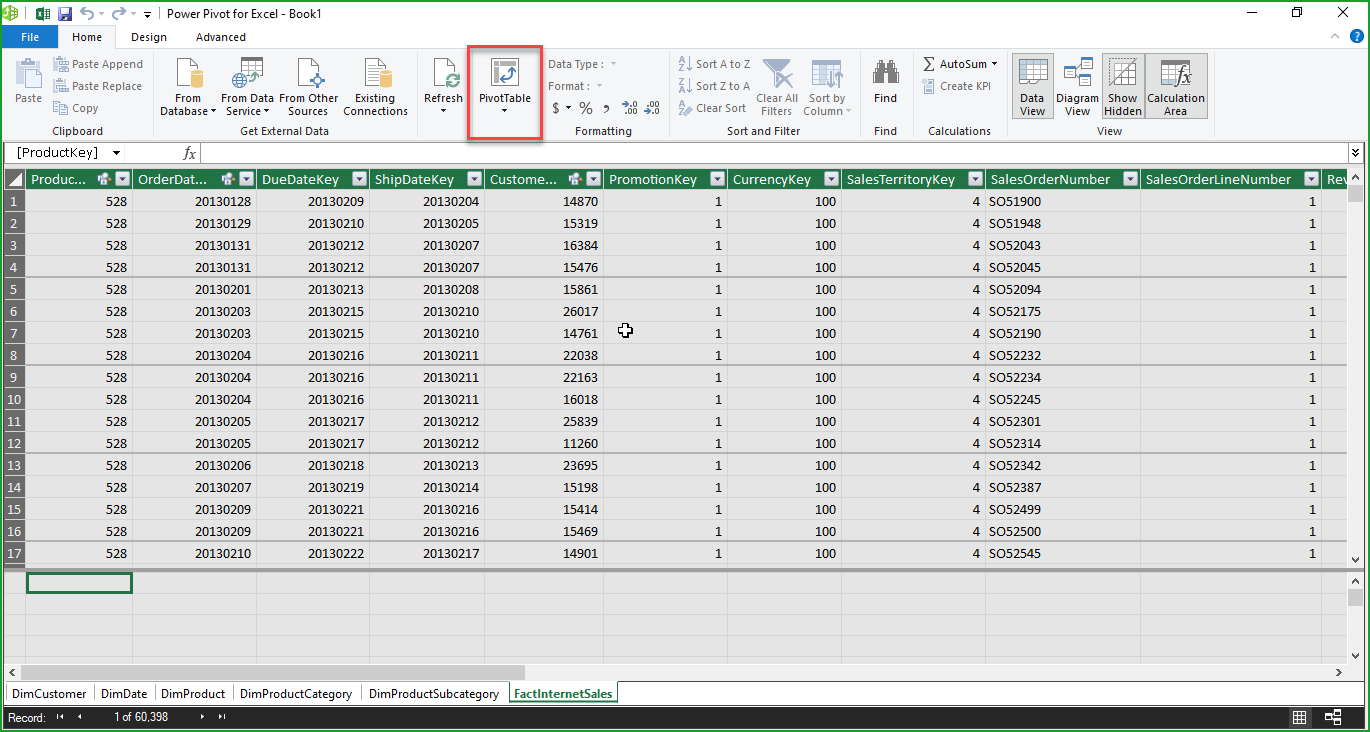Go to next record in navigator
The height and width of the screenshot is (732, 1370).
[x=202, y=717]
